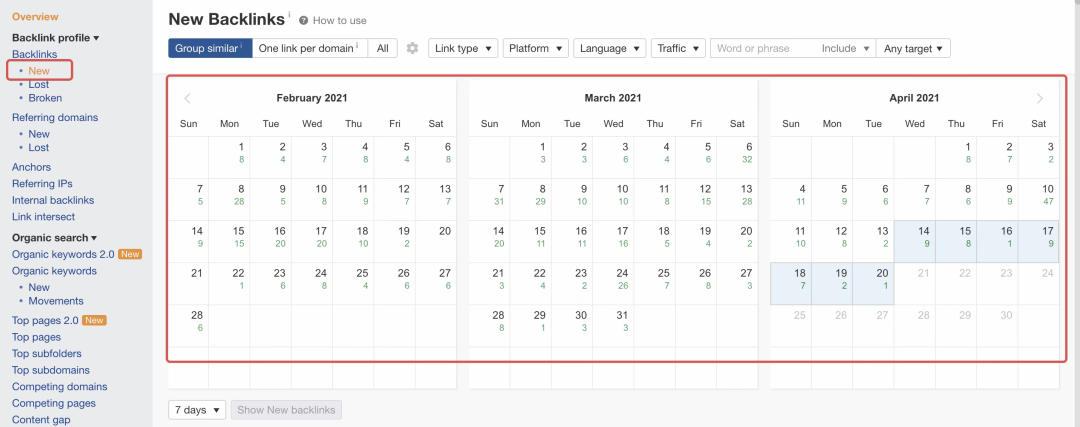Screen dimensions: 1080x427
Task: Open Organic keywords in the sidebar
Action: coord(54,271)
